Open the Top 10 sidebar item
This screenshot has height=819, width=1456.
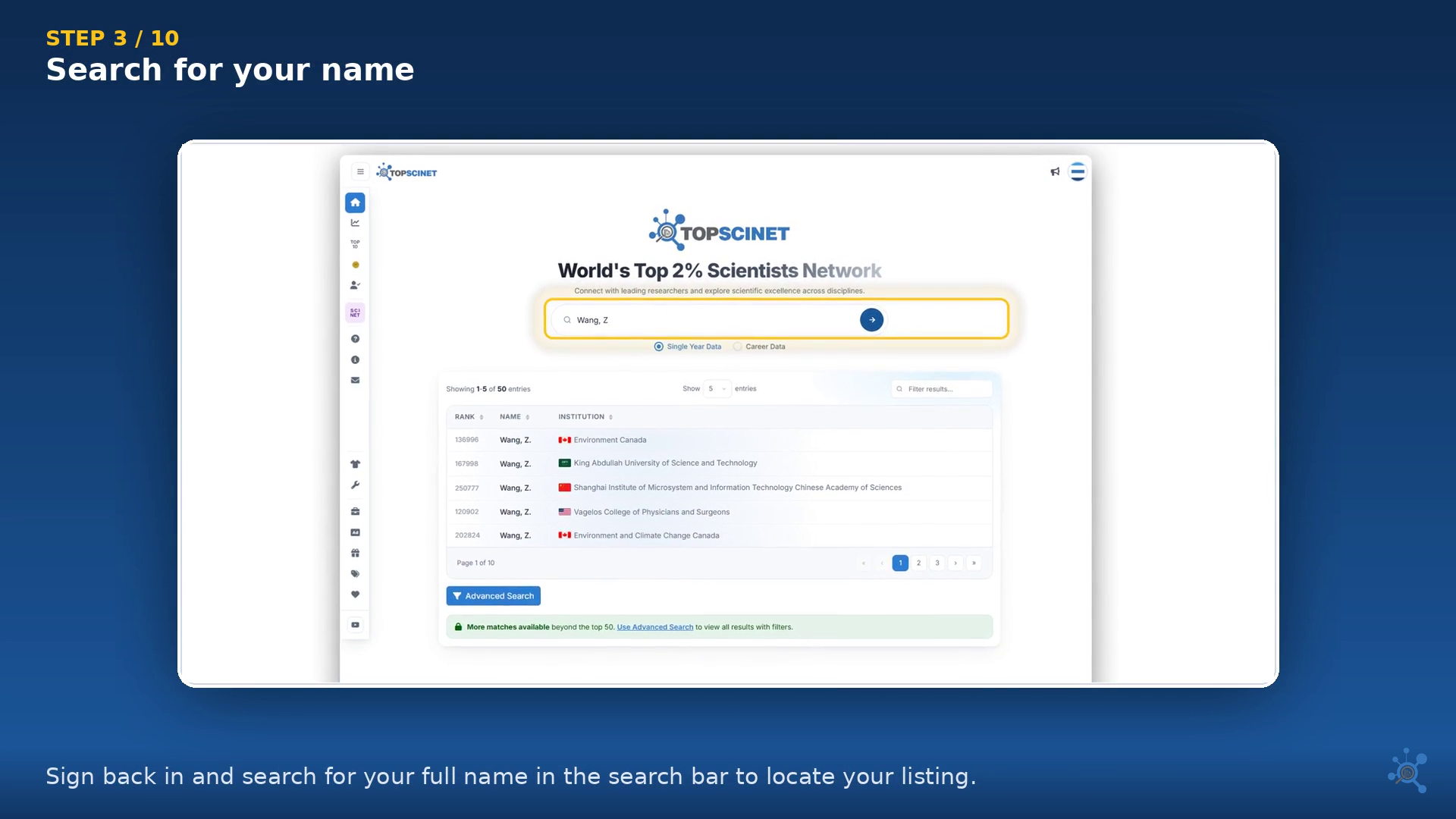point(355,244)
